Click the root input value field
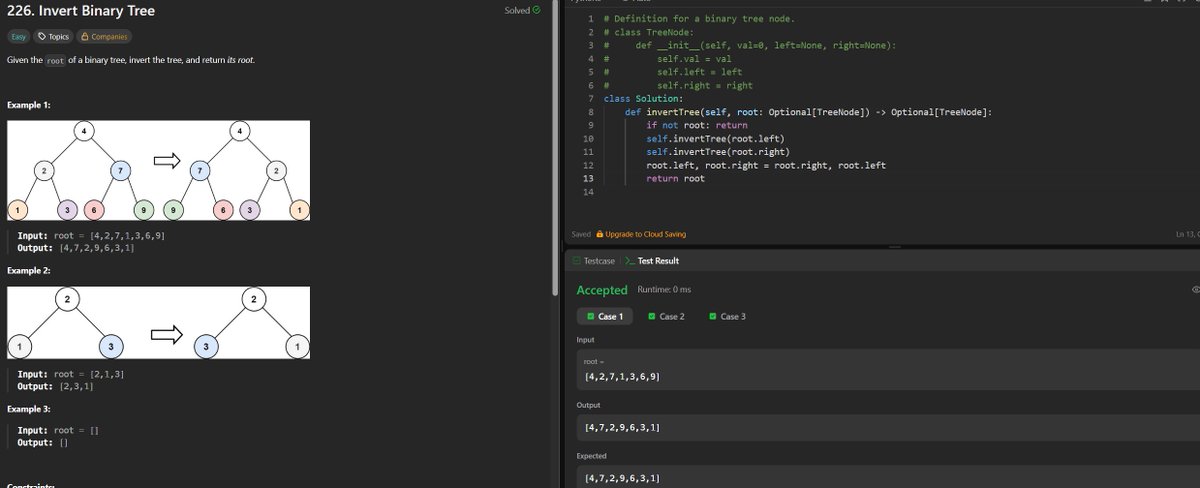The width and height of the screenshot is (1200, 488). (888, 369)
